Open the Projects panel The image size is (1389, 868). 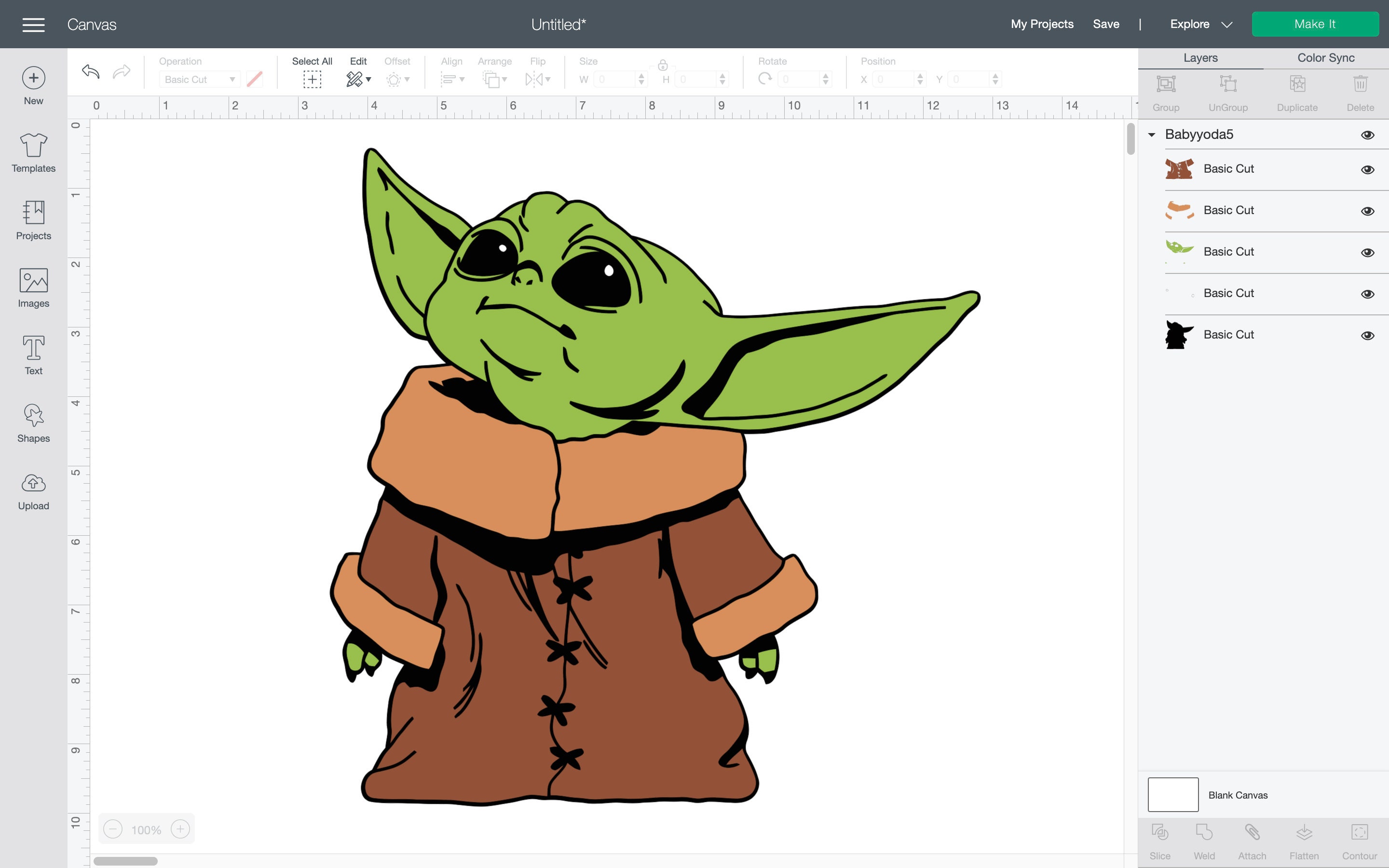tap(33, 220)
